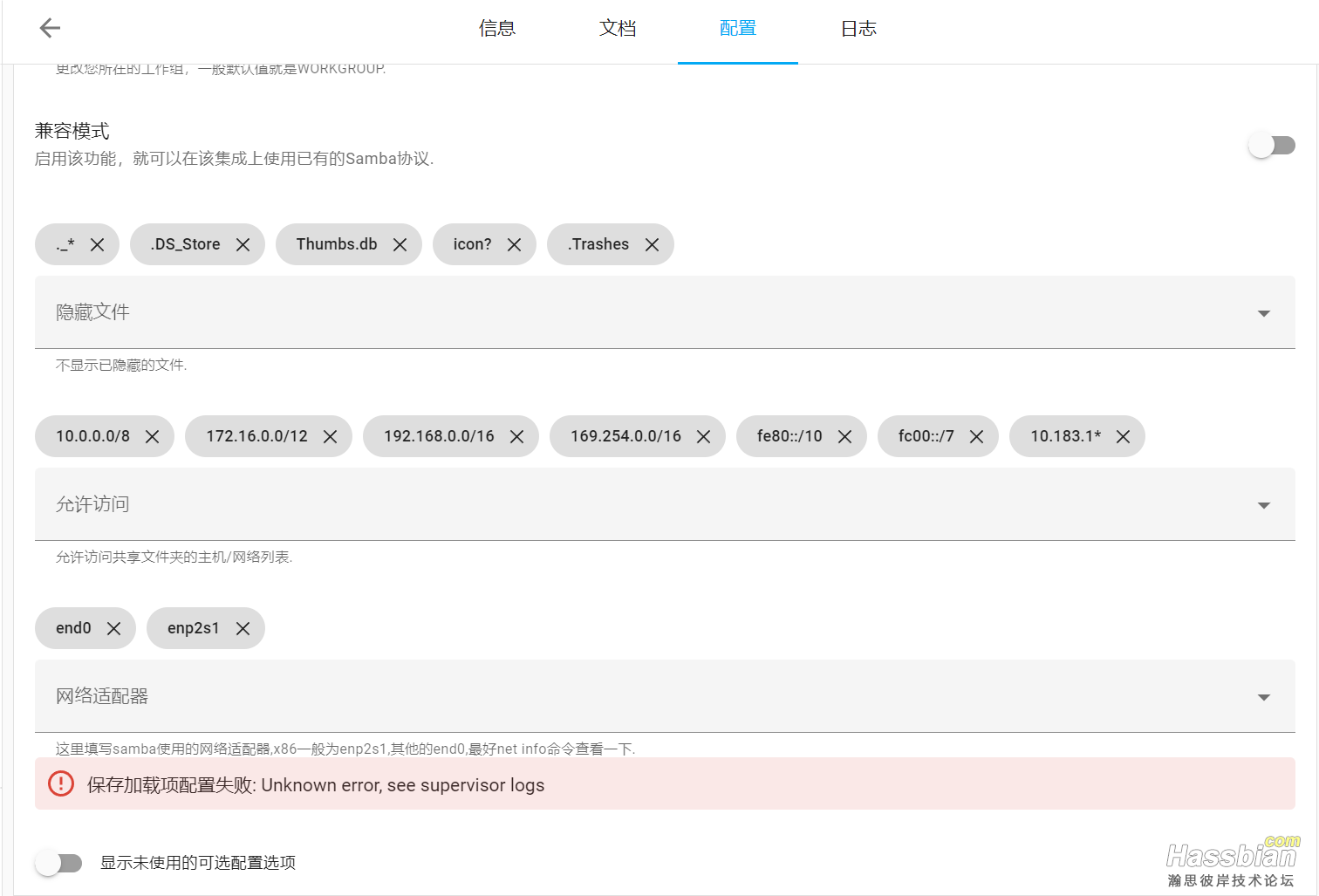Viewport: 1319px width, 896px height.
Task: Expand the 隐藏文件 dropdown arrow
Action: tap(1263, 313)
